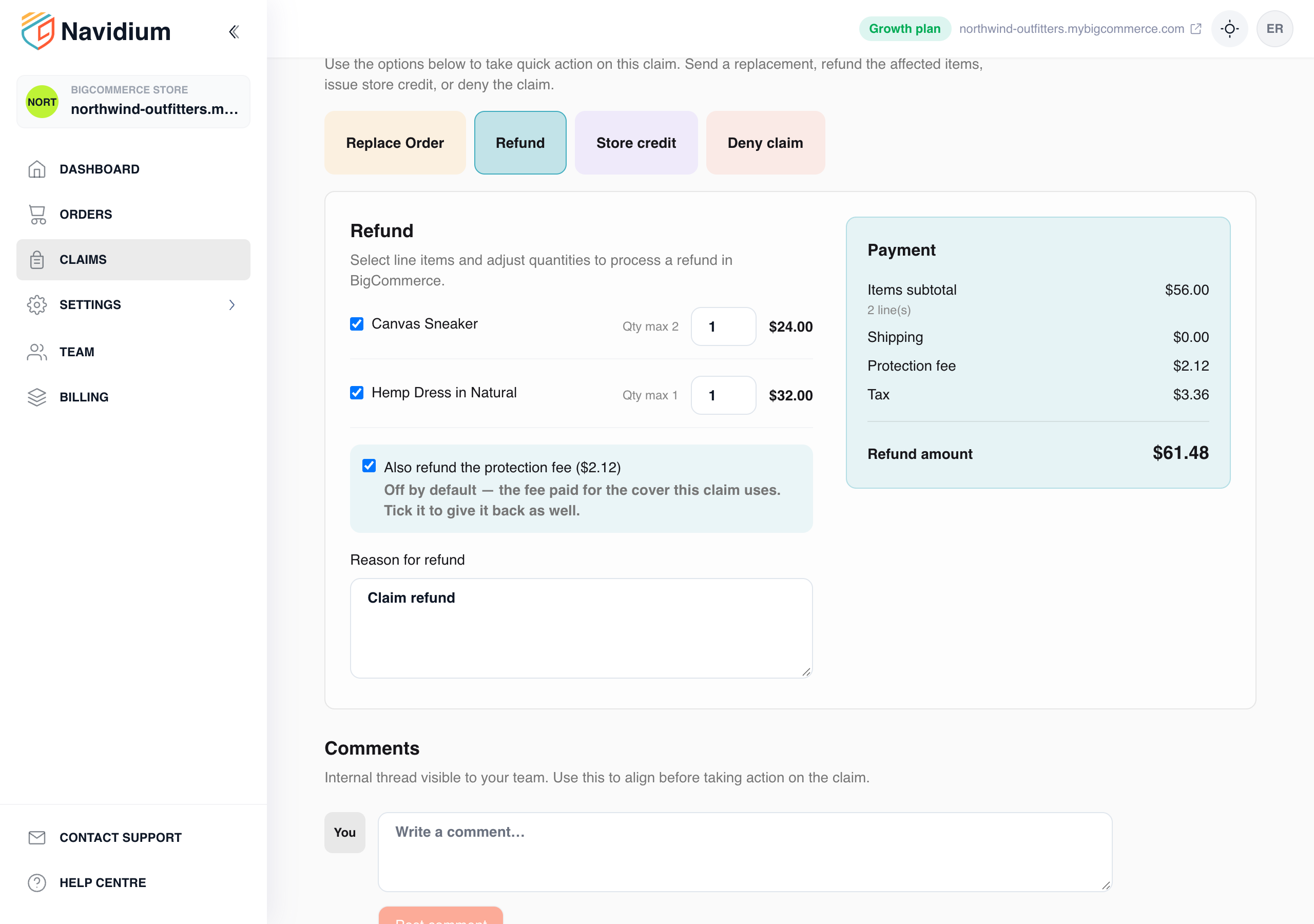
Task: Uncheck the Canvas Sneaker line item
Action: [357, 324]
